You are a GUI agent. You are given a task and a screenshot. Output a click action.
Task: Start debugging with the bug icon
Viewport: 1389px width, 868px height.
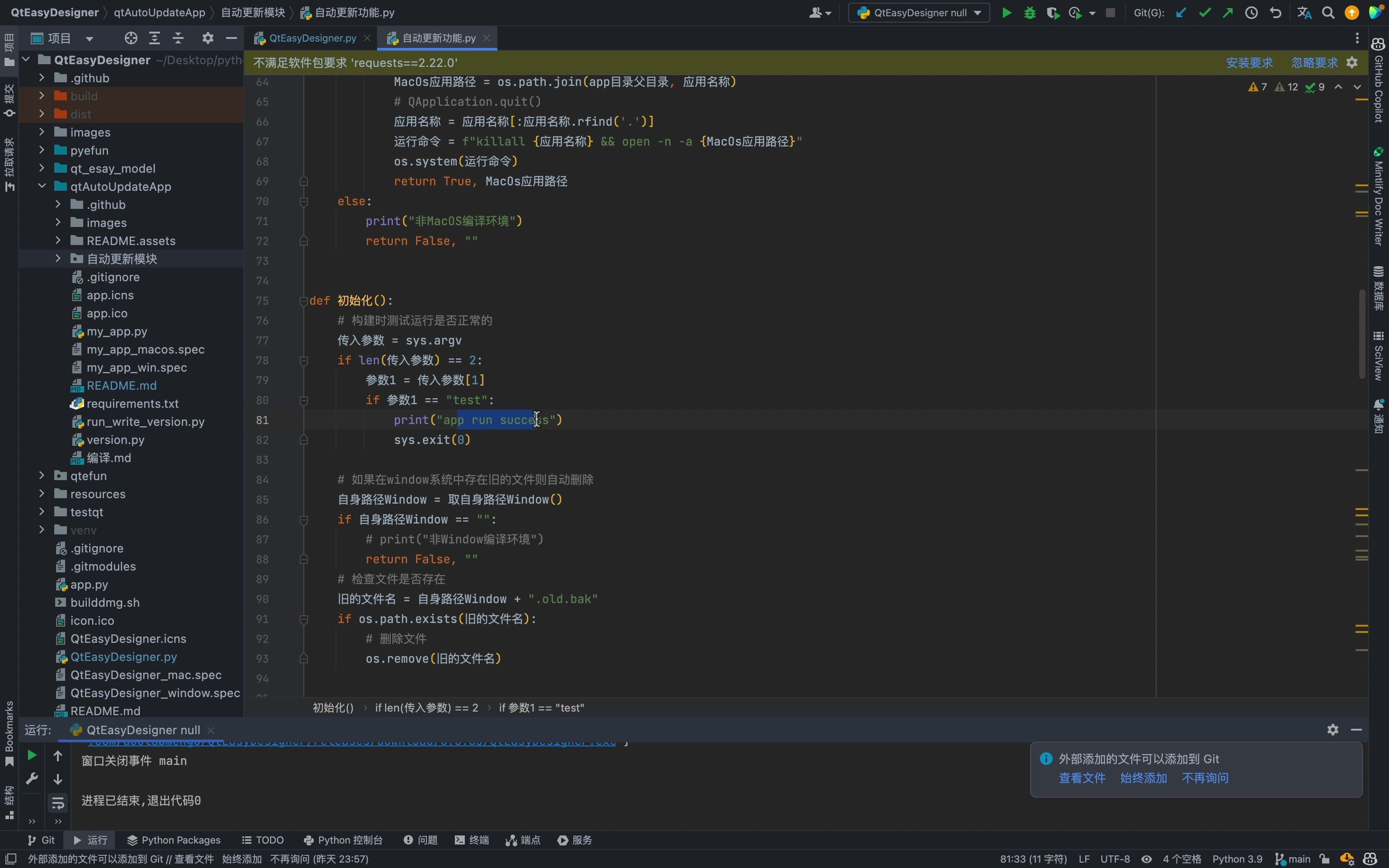(1030, 13)
